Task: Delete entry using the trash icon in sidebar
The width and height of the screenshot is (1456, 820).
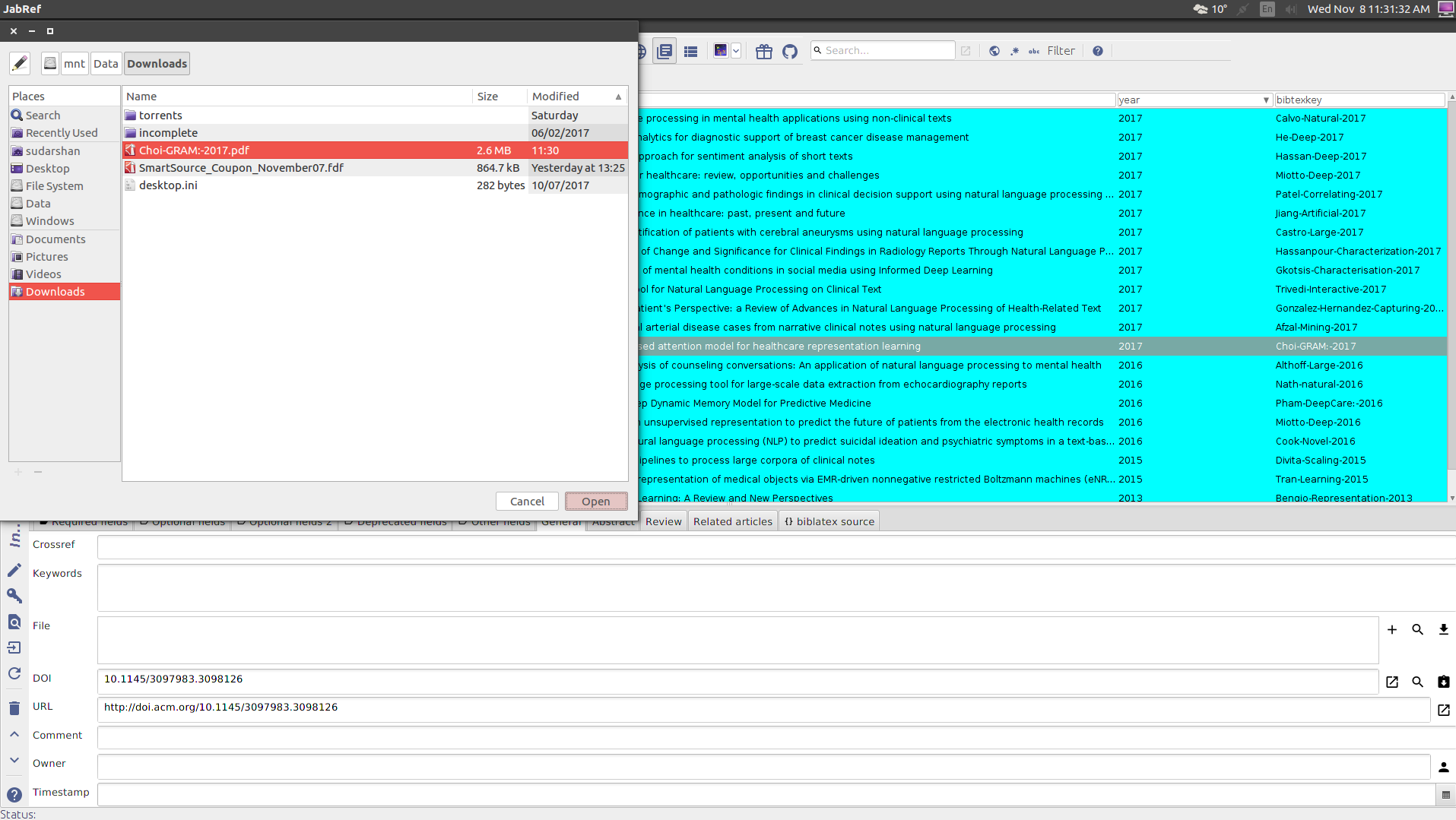Action: click(x=14, y=707)
